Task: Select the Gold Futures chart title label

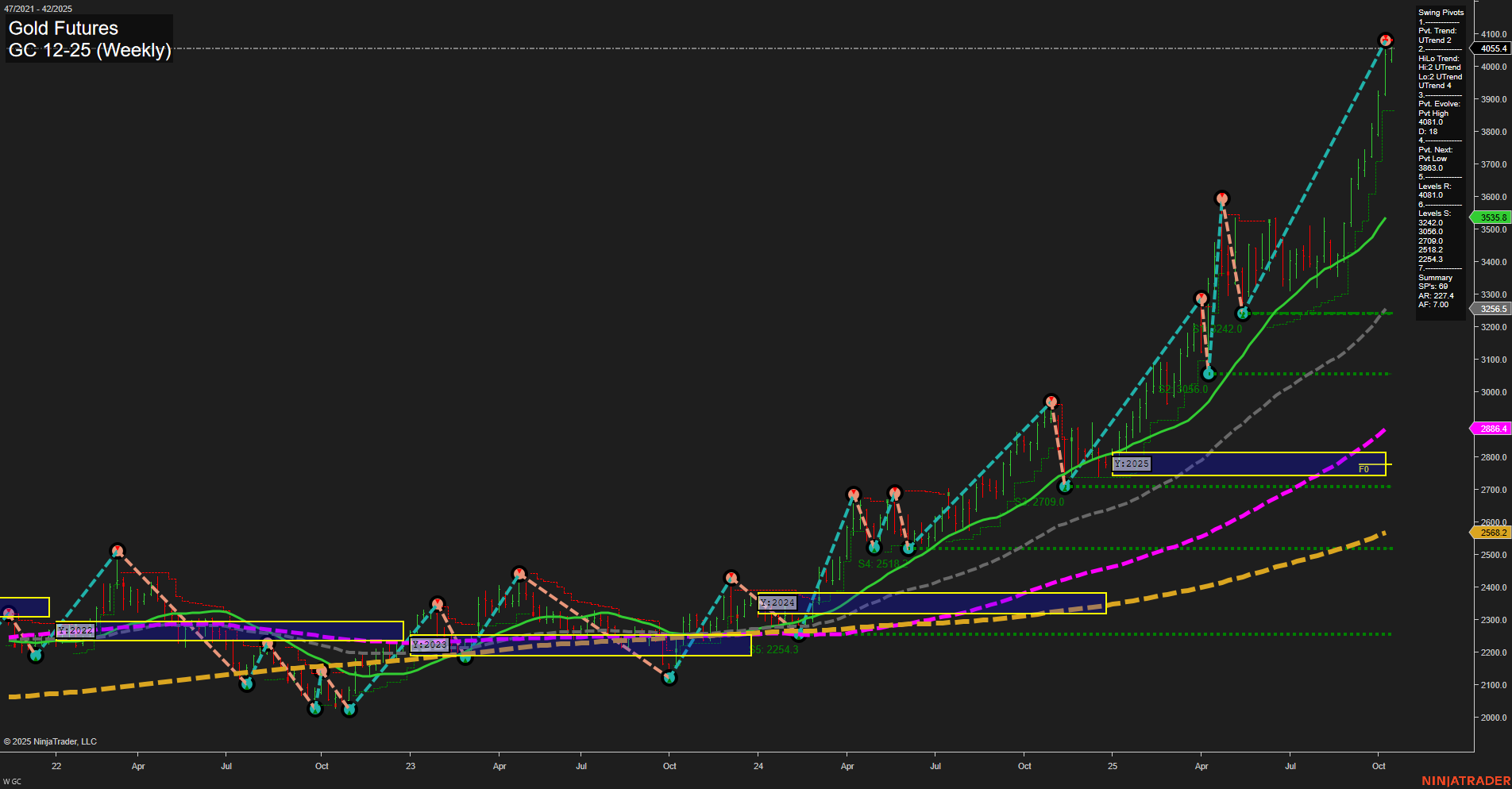Action: tap(62, 28)
